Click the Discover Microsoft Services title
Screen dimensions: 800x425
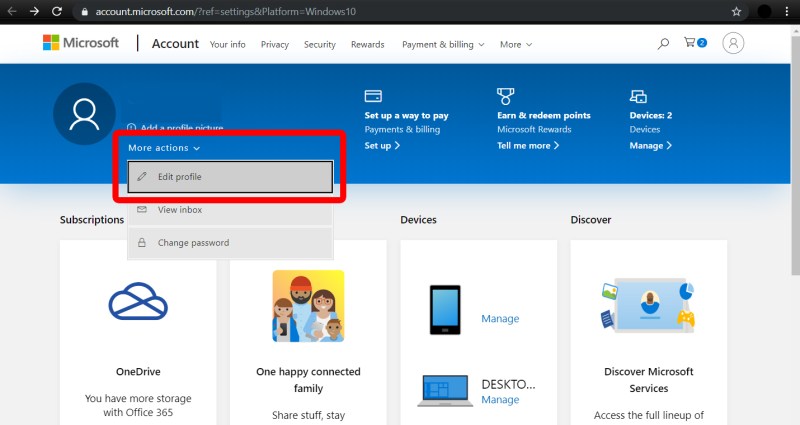point(648,380)
